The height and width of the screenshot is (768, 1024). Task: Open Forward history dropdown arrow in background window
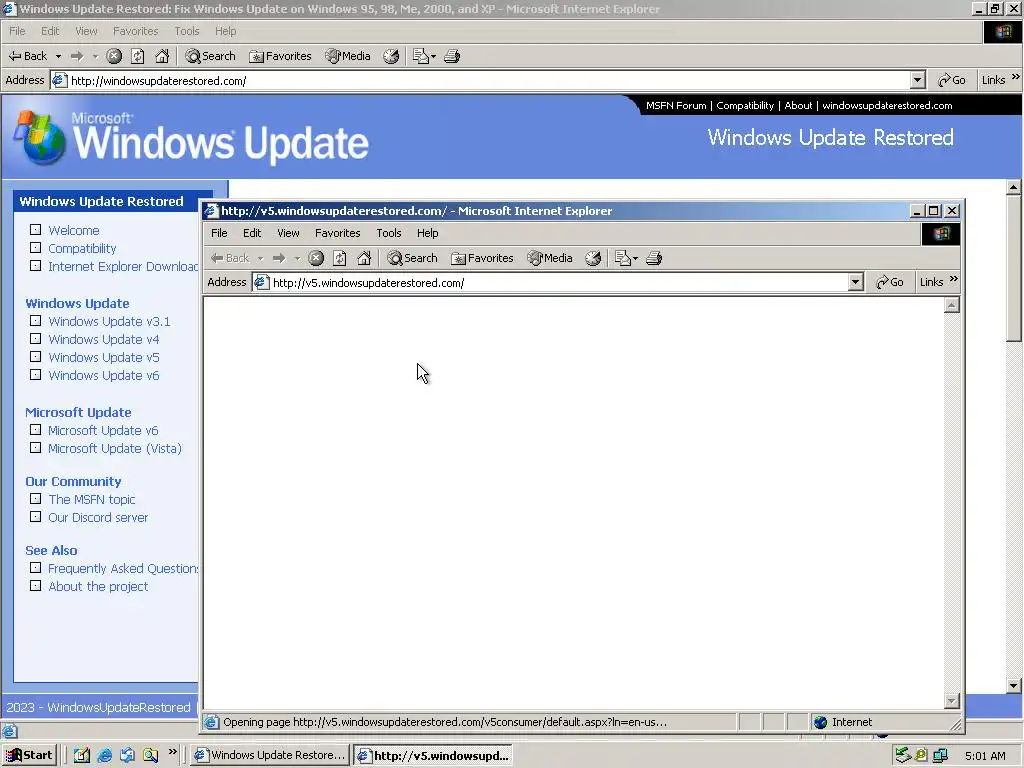pyautogui.click(x=95, y=56)
